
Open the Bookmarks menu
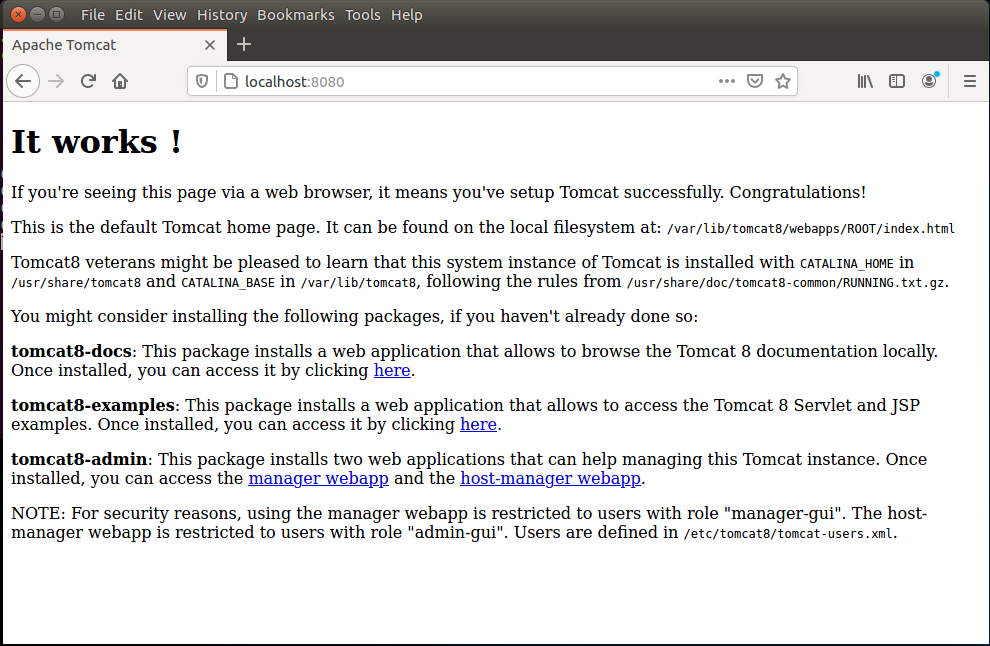295,15
